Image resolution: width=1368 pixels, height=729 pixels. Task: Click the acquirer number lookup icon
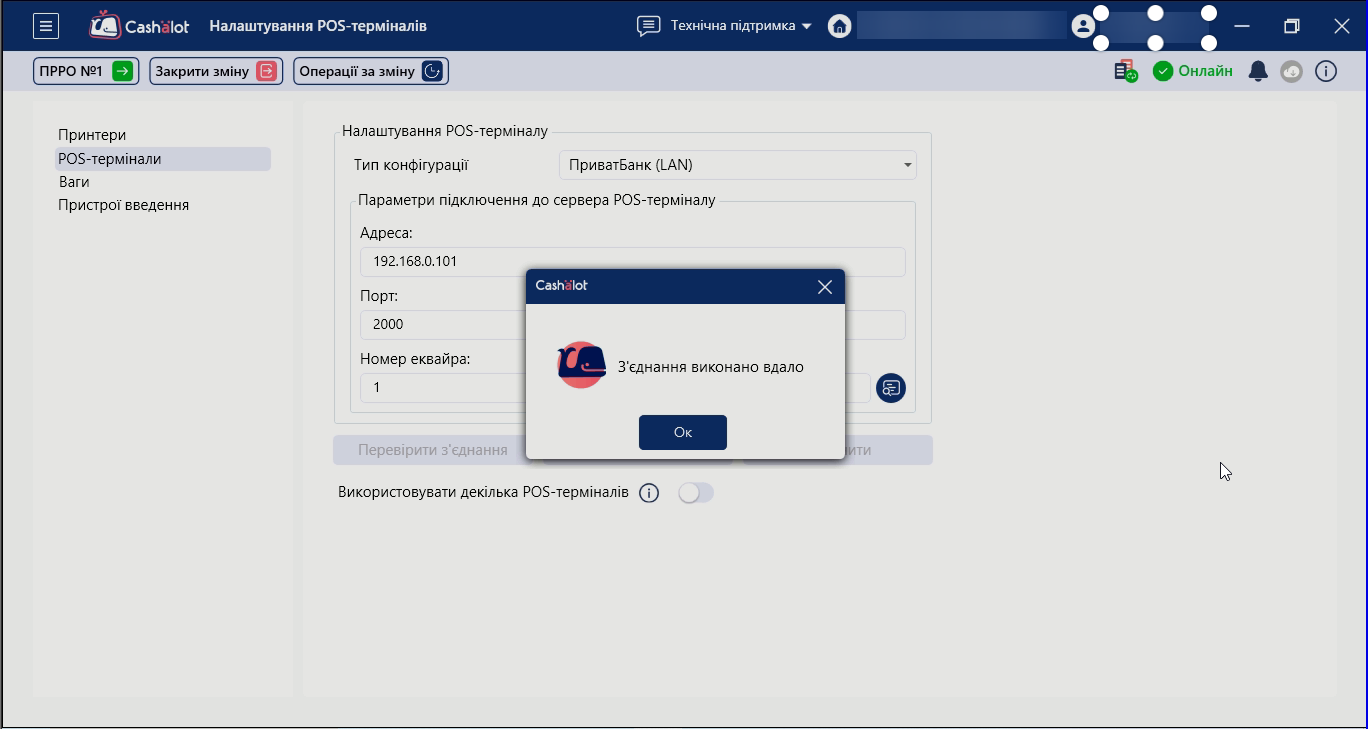pyautogui.click(x=890, y=388)
